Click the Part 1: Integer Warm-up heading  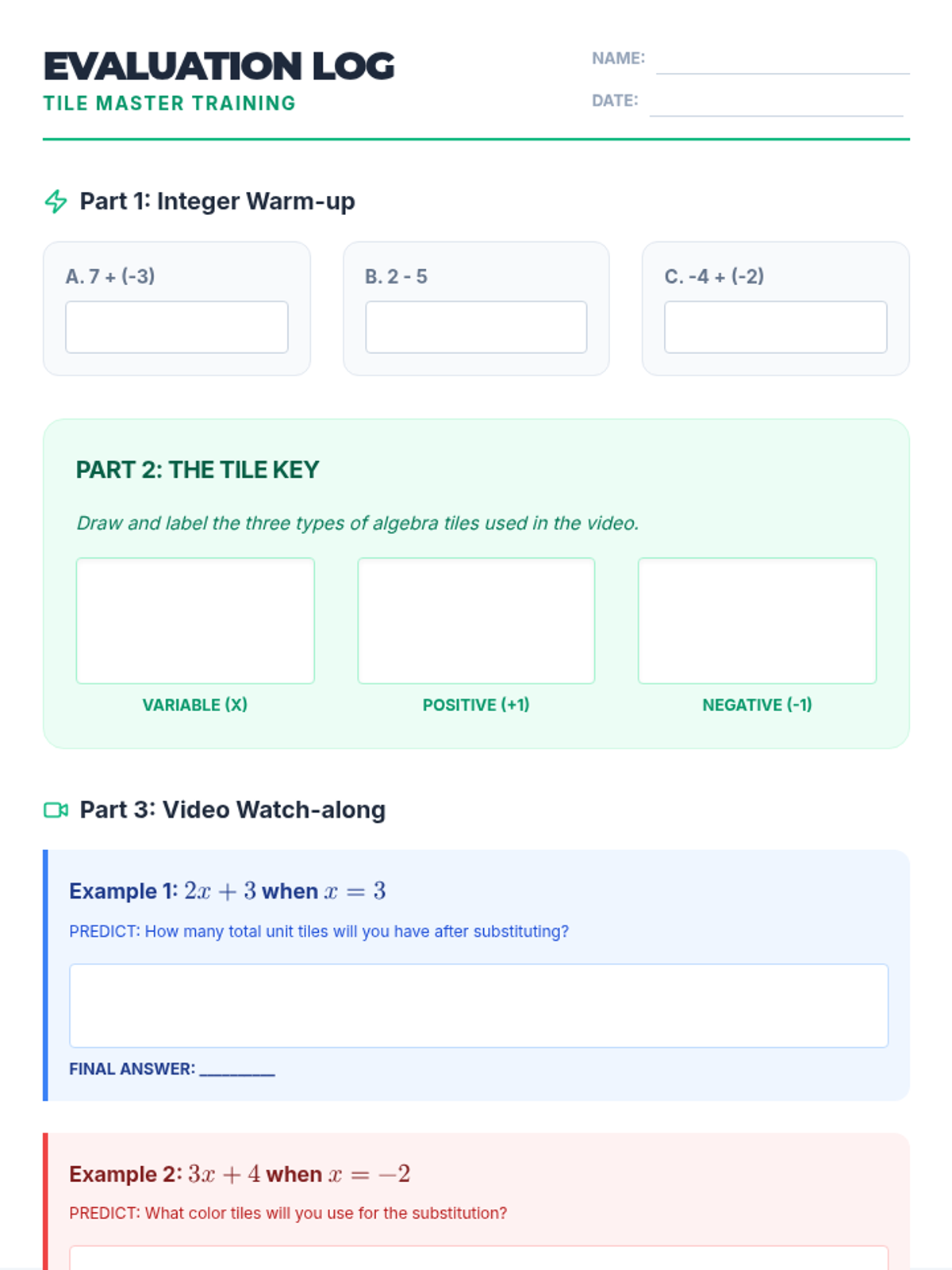tap(217, 202)
